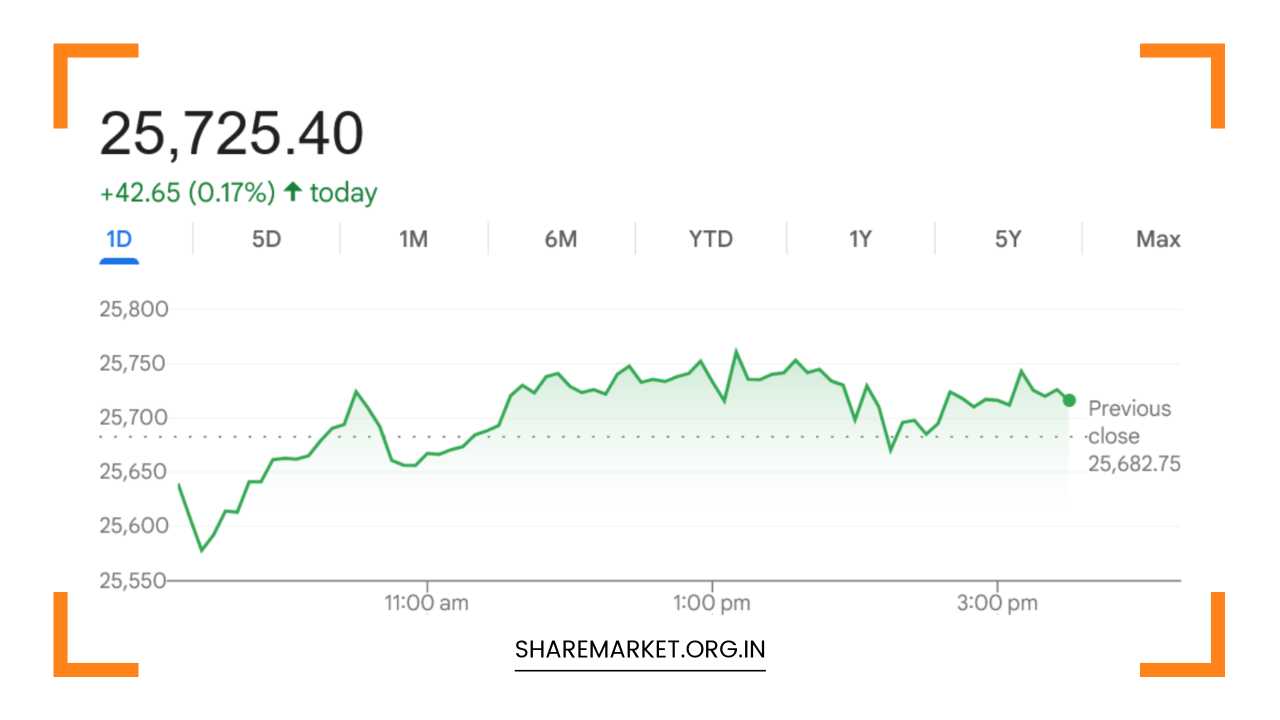Viewport: 1280px width, 720px height.
Task: Click the 25,800 gridline label
Action: click(135, 309)
